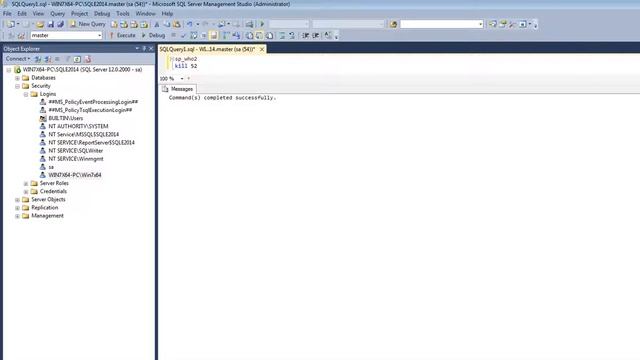This screenshot has height=360, width=640.
Task: Click the Decrease Indent icon
Action: coord(305,36)
